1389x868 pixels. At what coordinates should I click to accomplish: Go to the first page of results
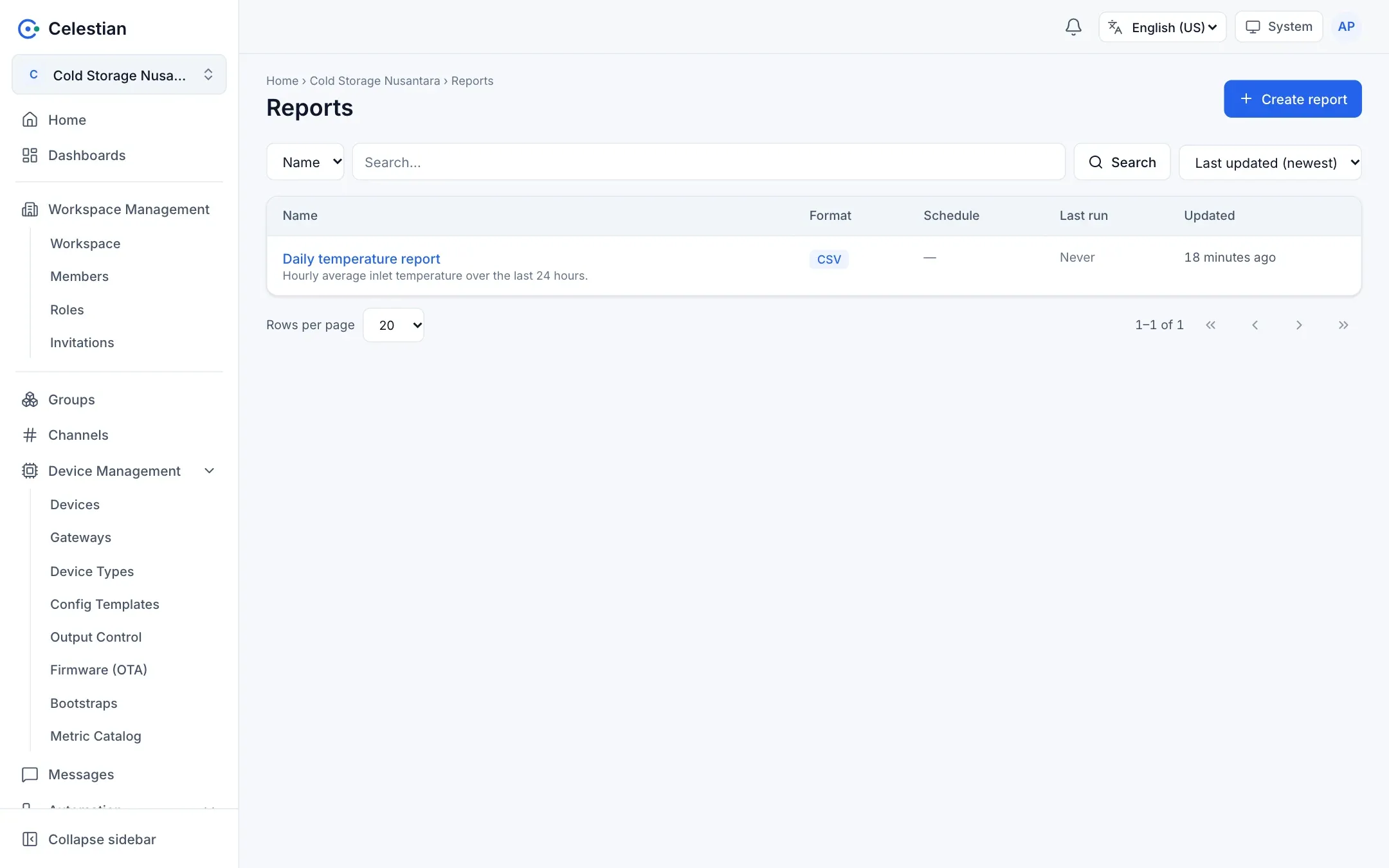(1211, 325)
